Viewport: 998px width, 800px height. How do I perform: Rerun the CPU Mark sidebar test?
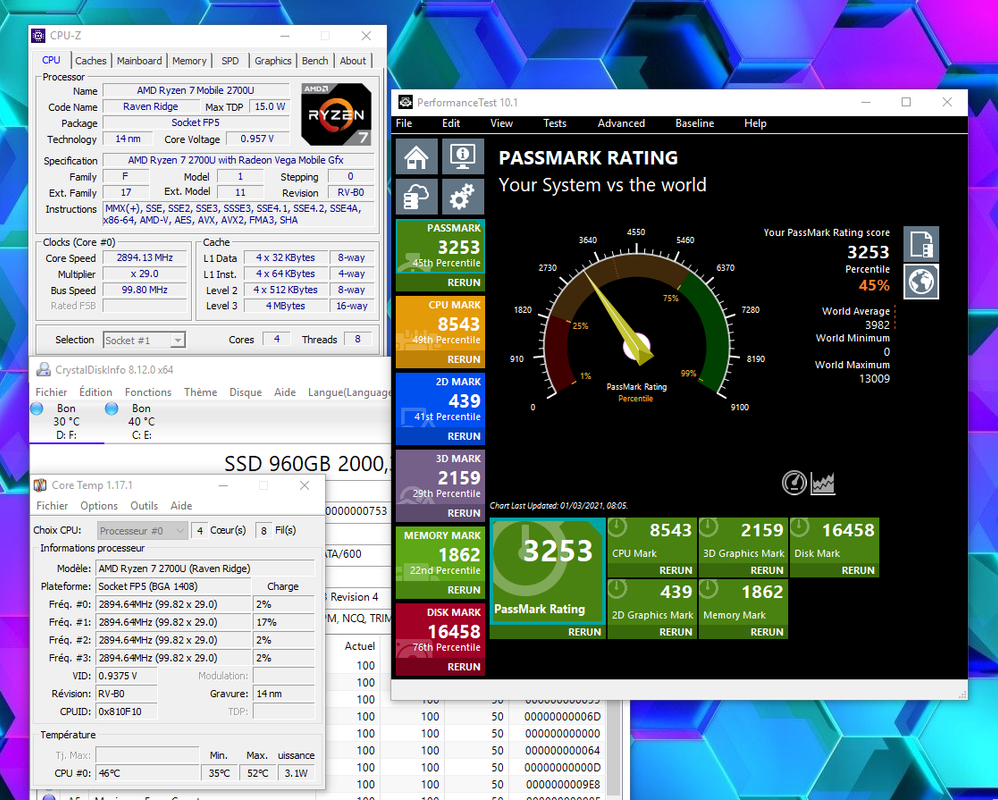pyautogui.click(x=463, y=360)
